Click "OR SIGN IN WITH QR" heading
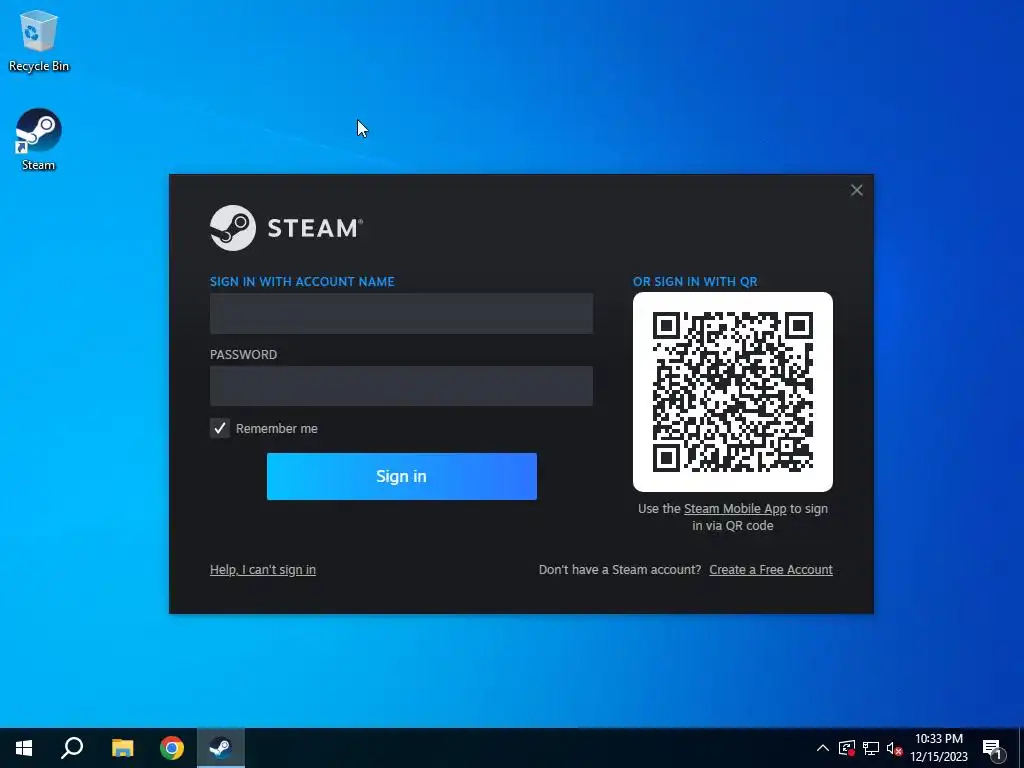 click(x=695, y=281)
